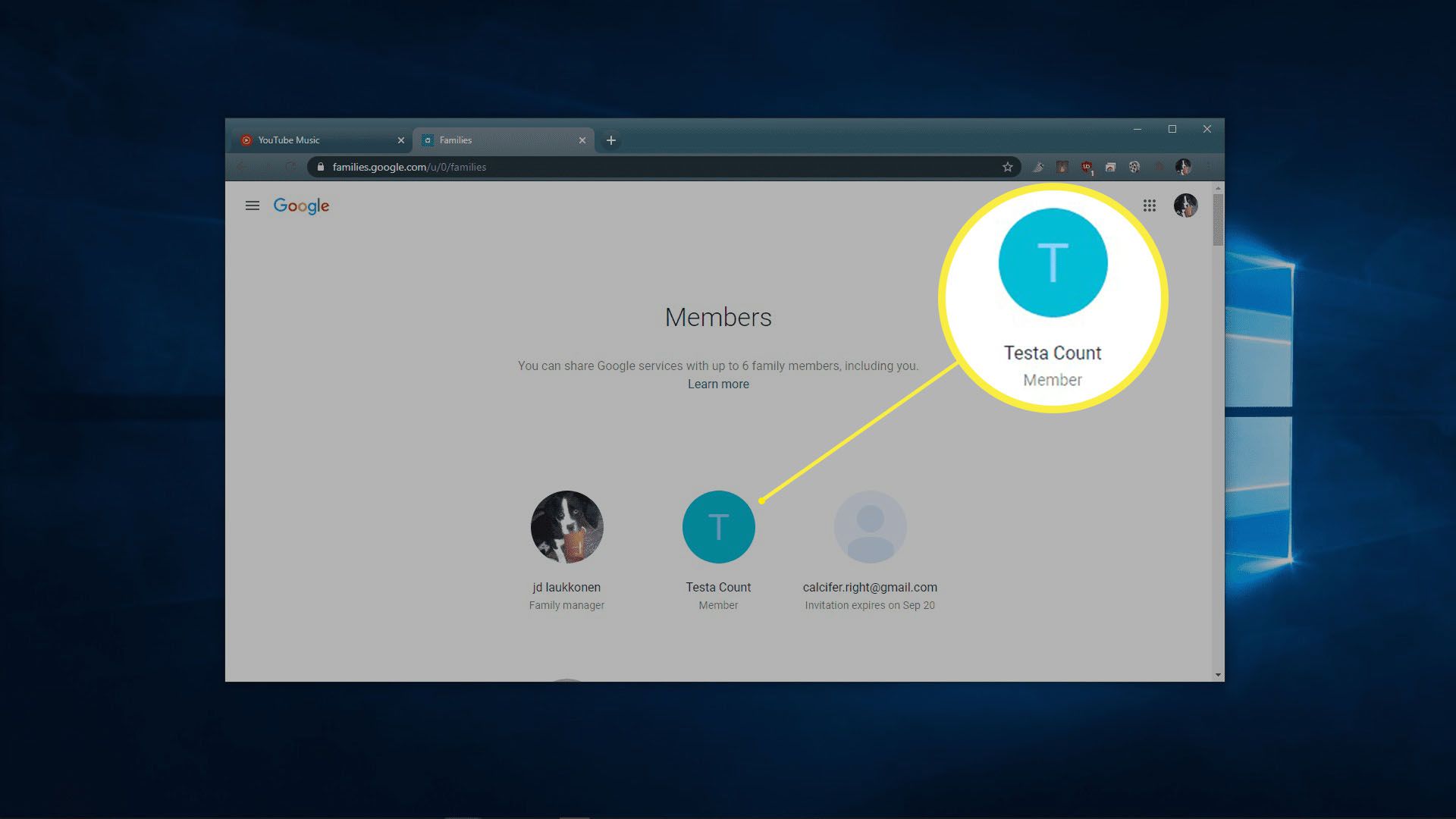The width and height of the screenshot is (1456, 819).
Task: Click the bookmark star icon in address bar
Action: coord(1007,167)
